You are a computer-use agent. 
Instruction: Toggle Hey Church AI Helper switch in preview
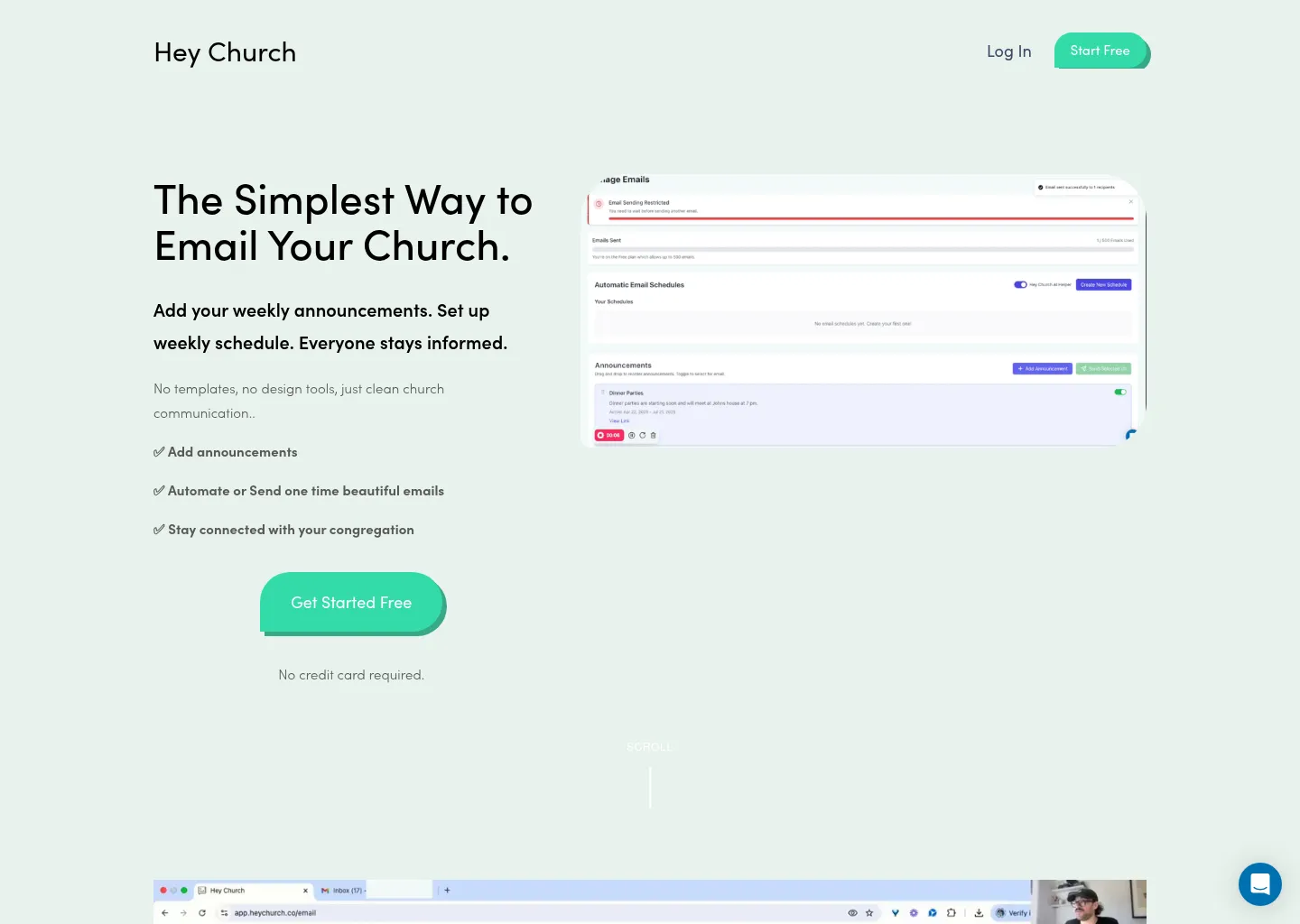coord(1020,284)
